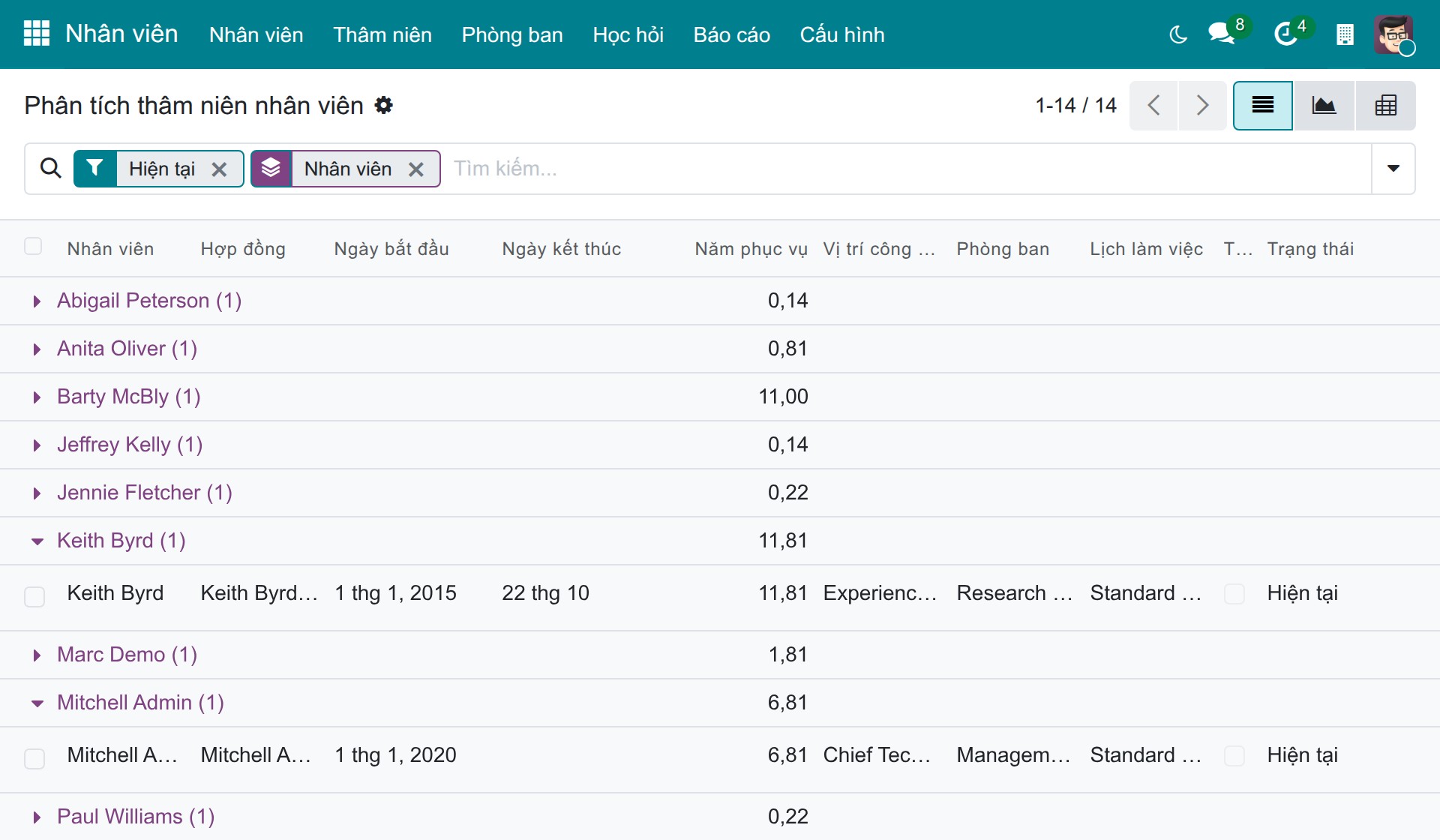Check the Mitchell Admin record row checkbox

(34, 759)
